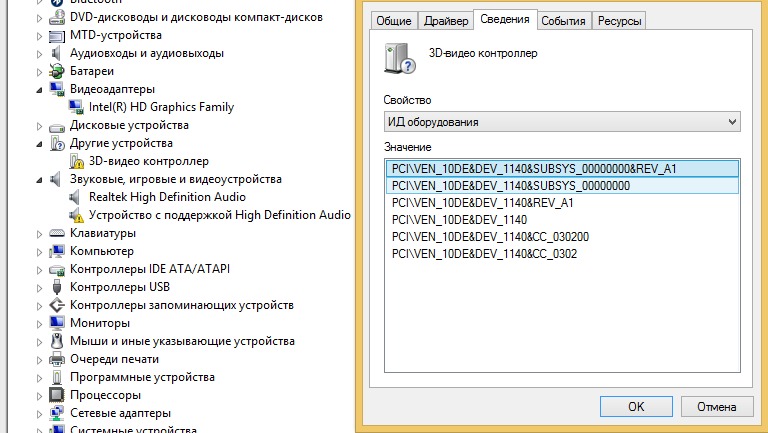The height and width of the screenshot is (433, 768).
Task: Click the OK button
Action: point(636,407)
